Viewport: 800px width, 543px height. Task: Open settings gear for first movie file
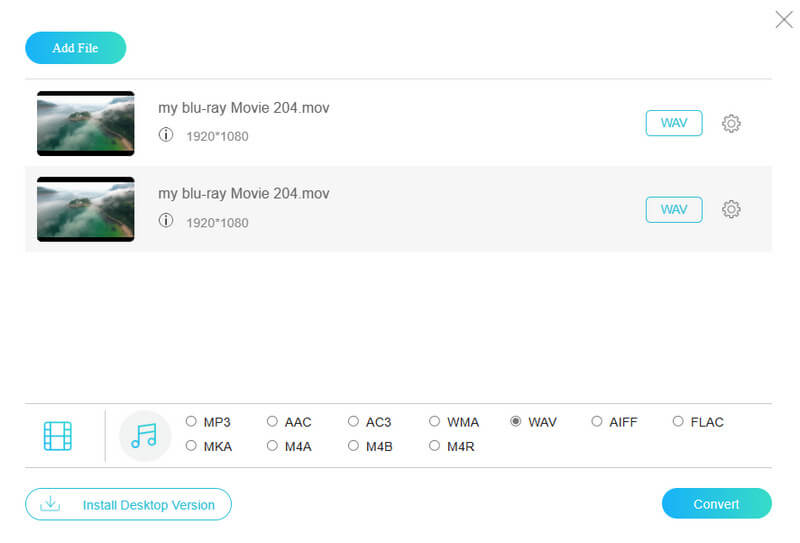coord(731,123)
